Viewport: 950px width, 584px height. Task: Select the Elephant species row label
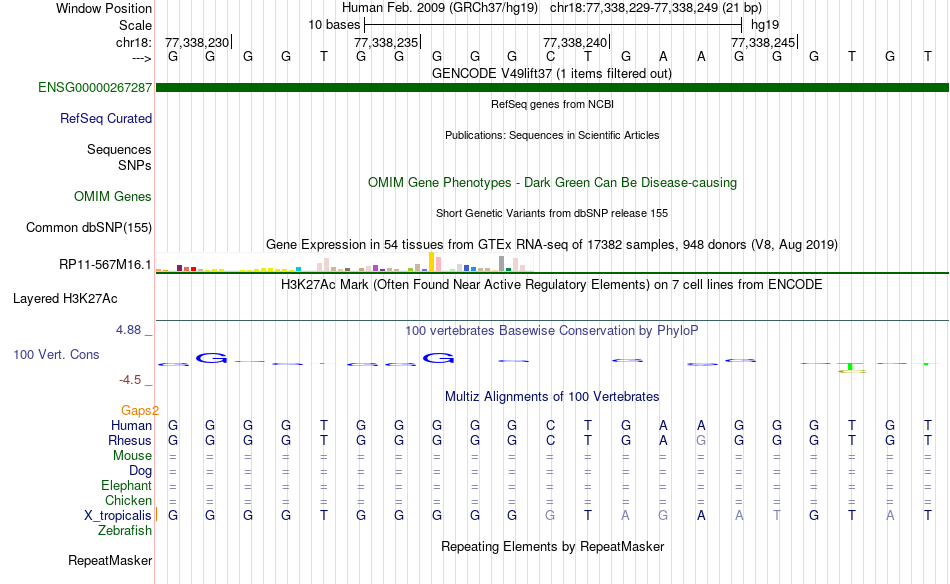click(x=126, y=485)
